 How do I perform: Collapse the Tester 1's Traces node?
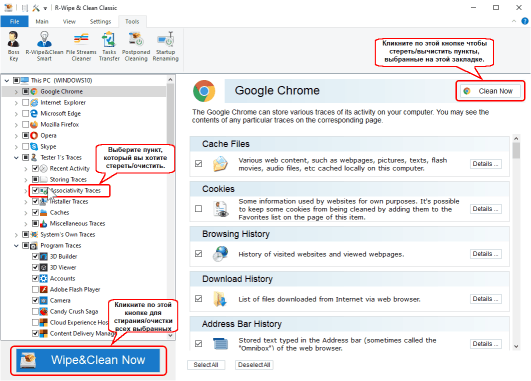(x=16, y=157)
